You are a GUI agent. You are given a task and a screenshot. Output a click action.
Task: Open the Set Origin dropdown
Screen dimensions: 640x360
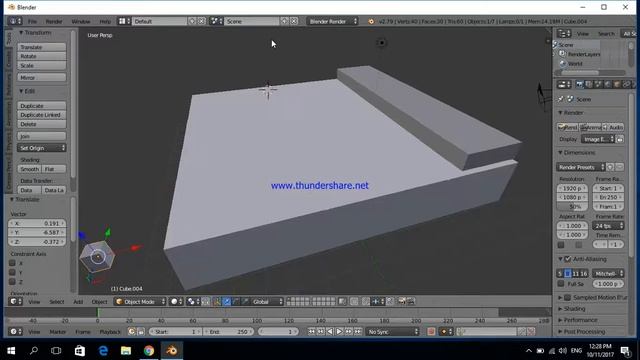tap(41, 148)
